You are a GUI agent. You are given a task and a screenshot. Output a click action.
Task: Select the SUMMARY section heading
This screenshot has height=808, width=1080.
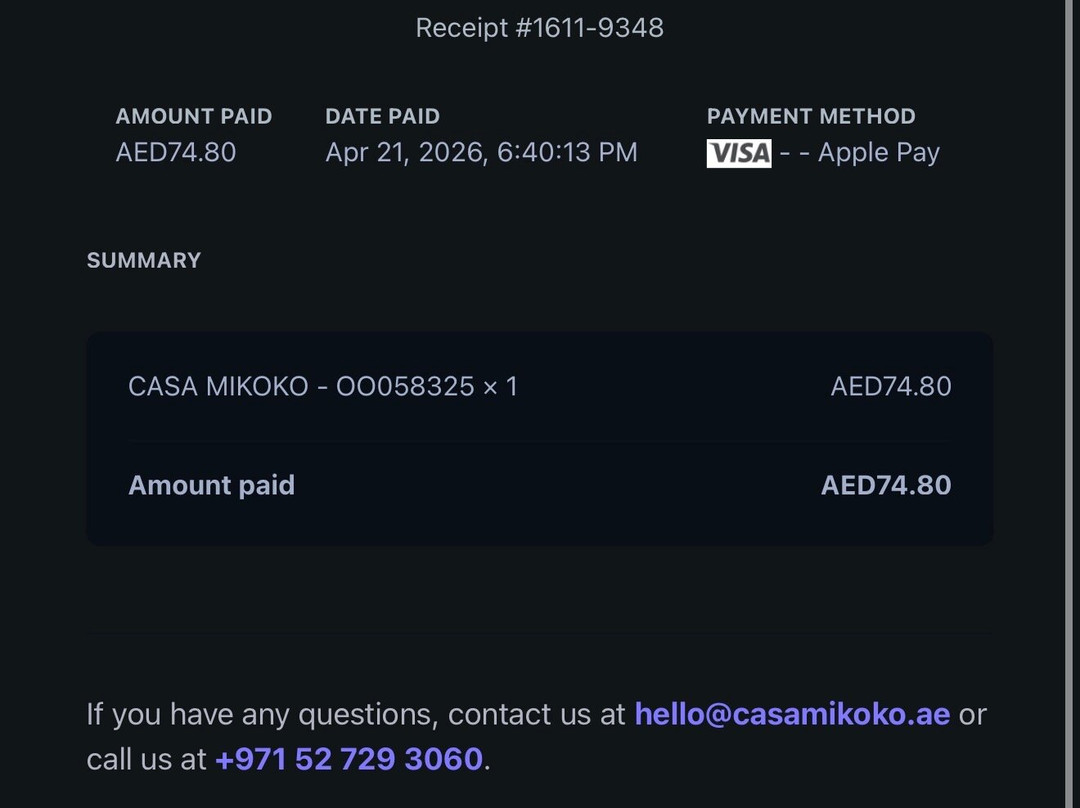(144, 260)
